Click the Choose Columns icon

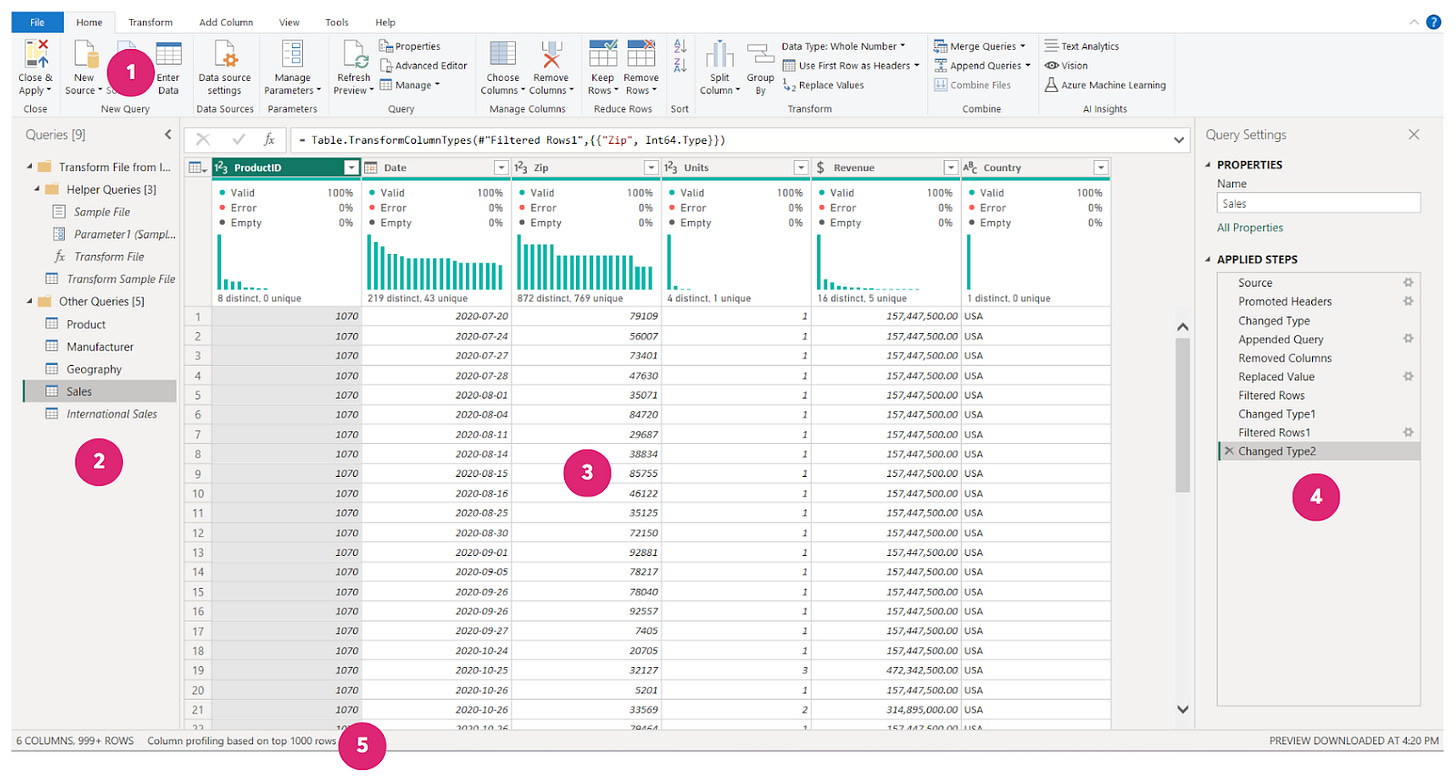[502, 55]
